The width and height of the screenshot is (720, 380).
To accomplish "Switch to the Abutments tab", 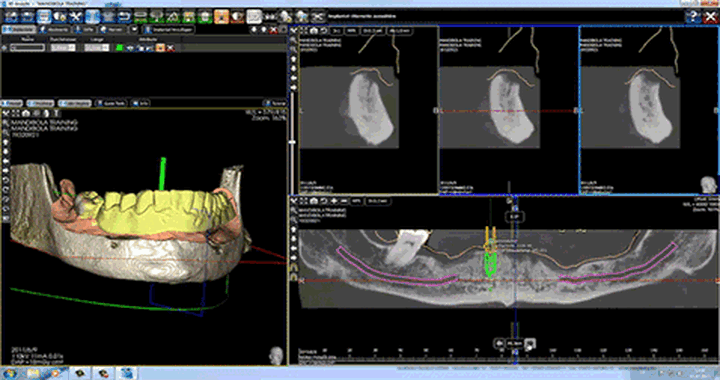I will coord(54,29).
